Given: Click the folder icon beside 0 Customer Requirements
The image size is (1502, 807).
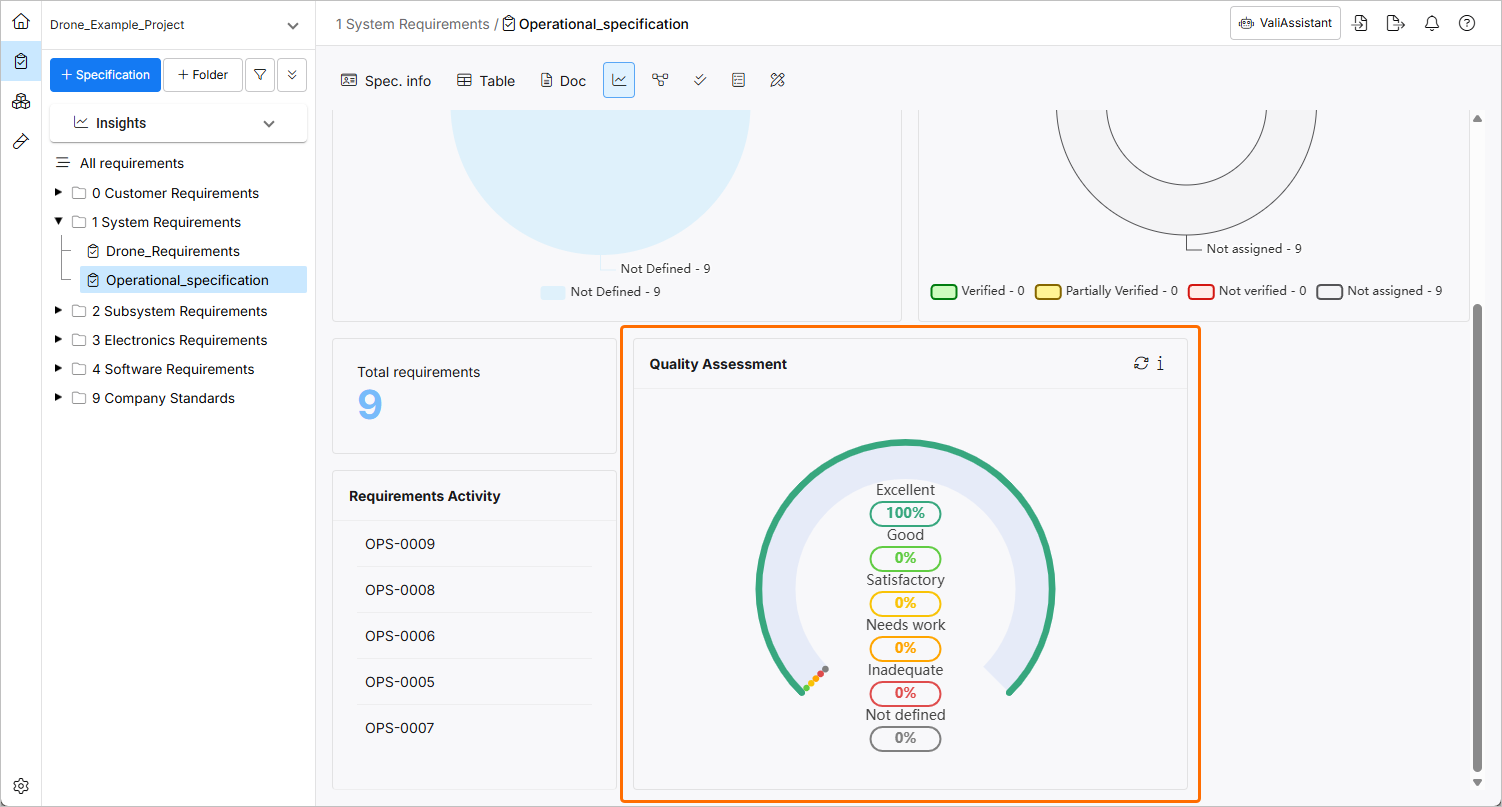Looking at the screenshot, I should [79, 193].
